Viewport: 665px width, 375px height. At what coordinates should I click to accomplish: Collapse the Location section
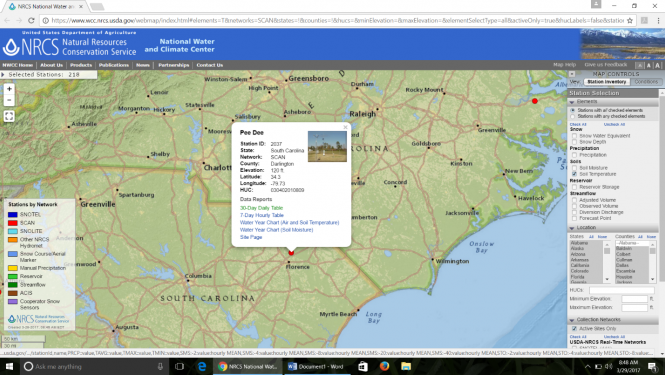pos(572,228)
